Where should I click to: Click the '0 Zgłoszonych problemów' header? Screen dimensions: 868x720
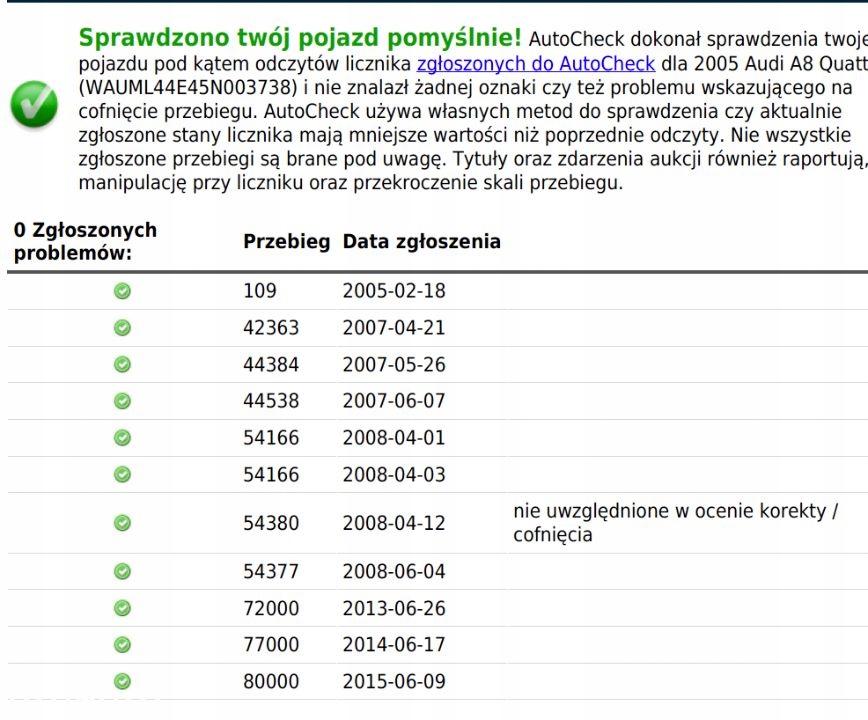pyautogui.click(x=85, y=242)
